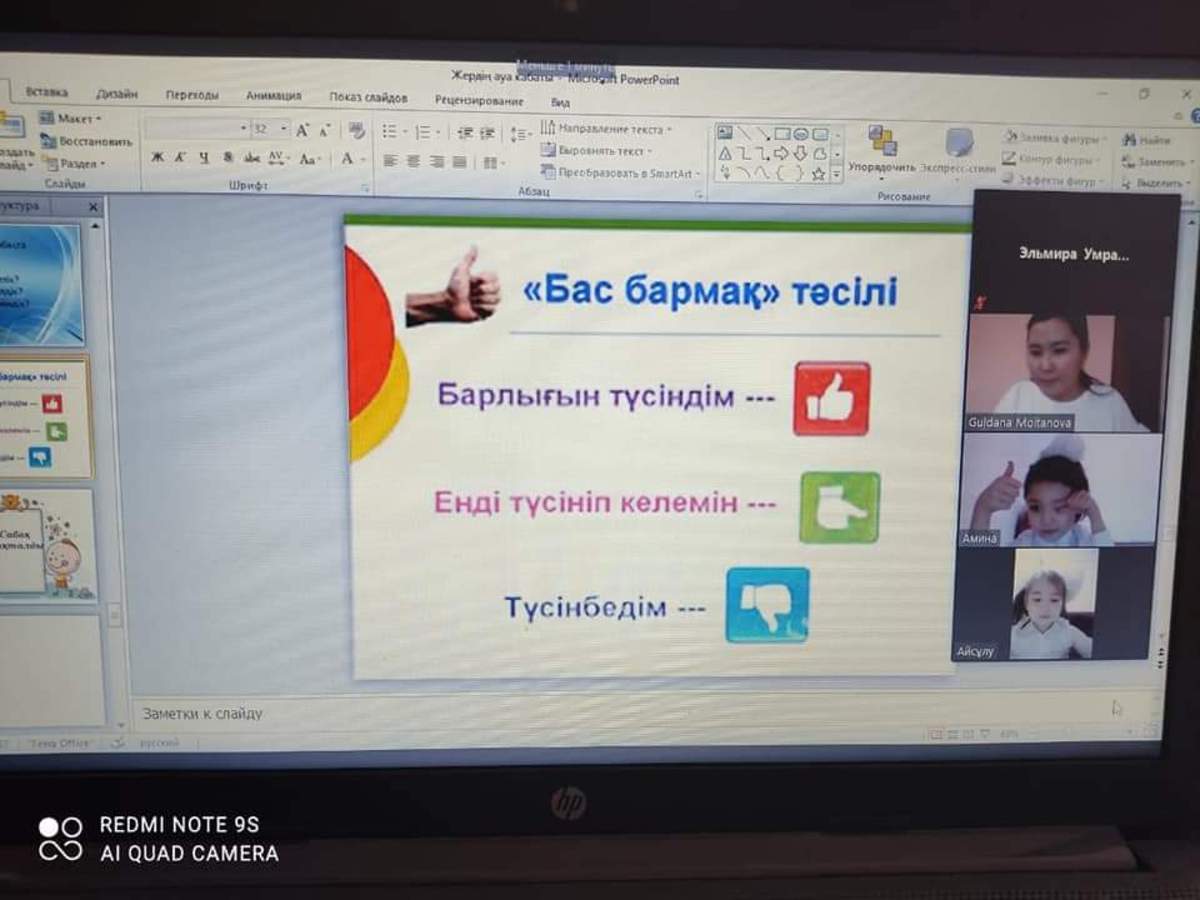Select the star shape in shapes gallery

(818, 173)
